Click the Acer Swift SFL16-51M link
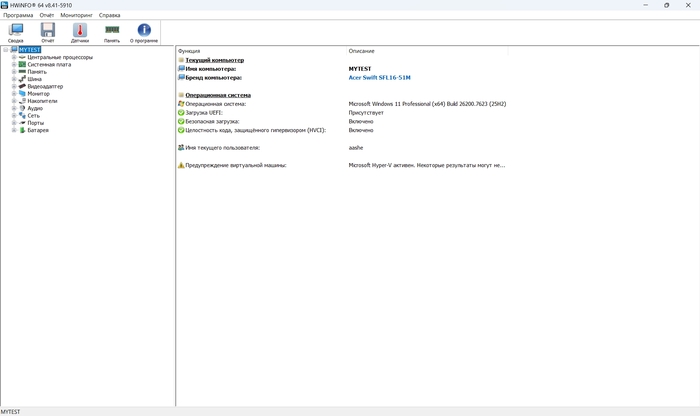 [379, 77]
